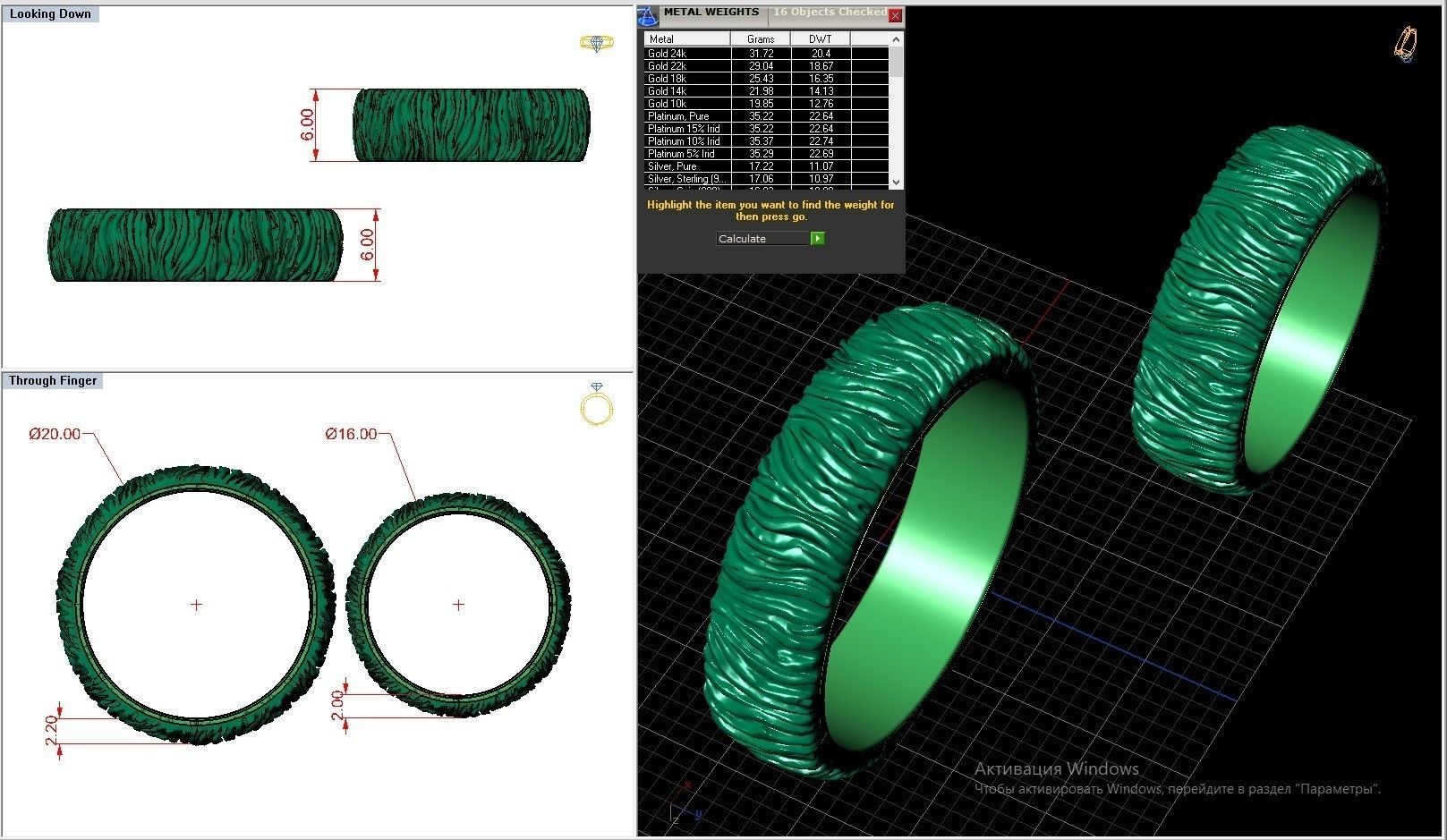Open the Calculate metal selection dropdown
Image resolution: width=1447 pixels, height=840 pixels.
tap(762, 238)
